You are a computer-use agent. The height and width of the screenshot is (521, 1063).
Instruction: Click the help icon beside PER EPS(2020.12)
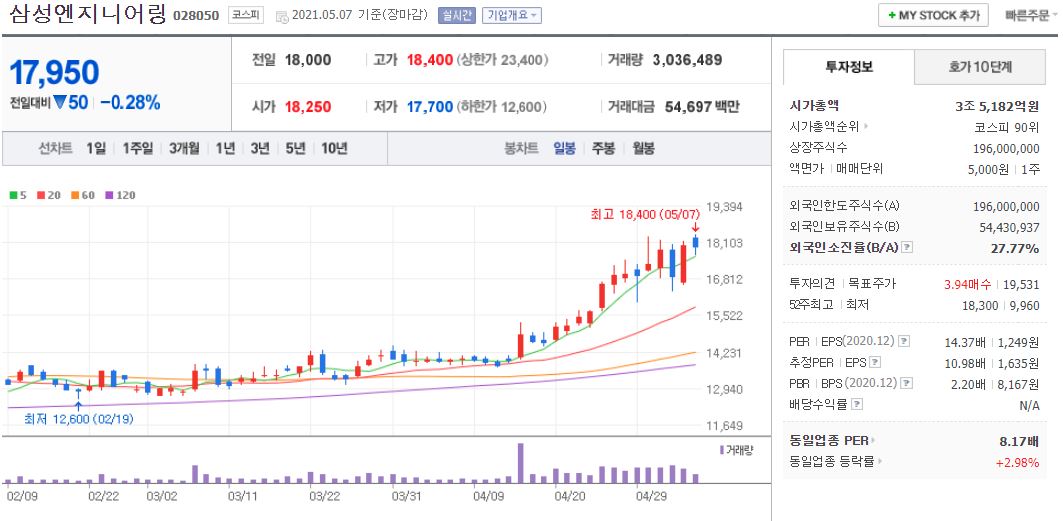click(904, 341)
